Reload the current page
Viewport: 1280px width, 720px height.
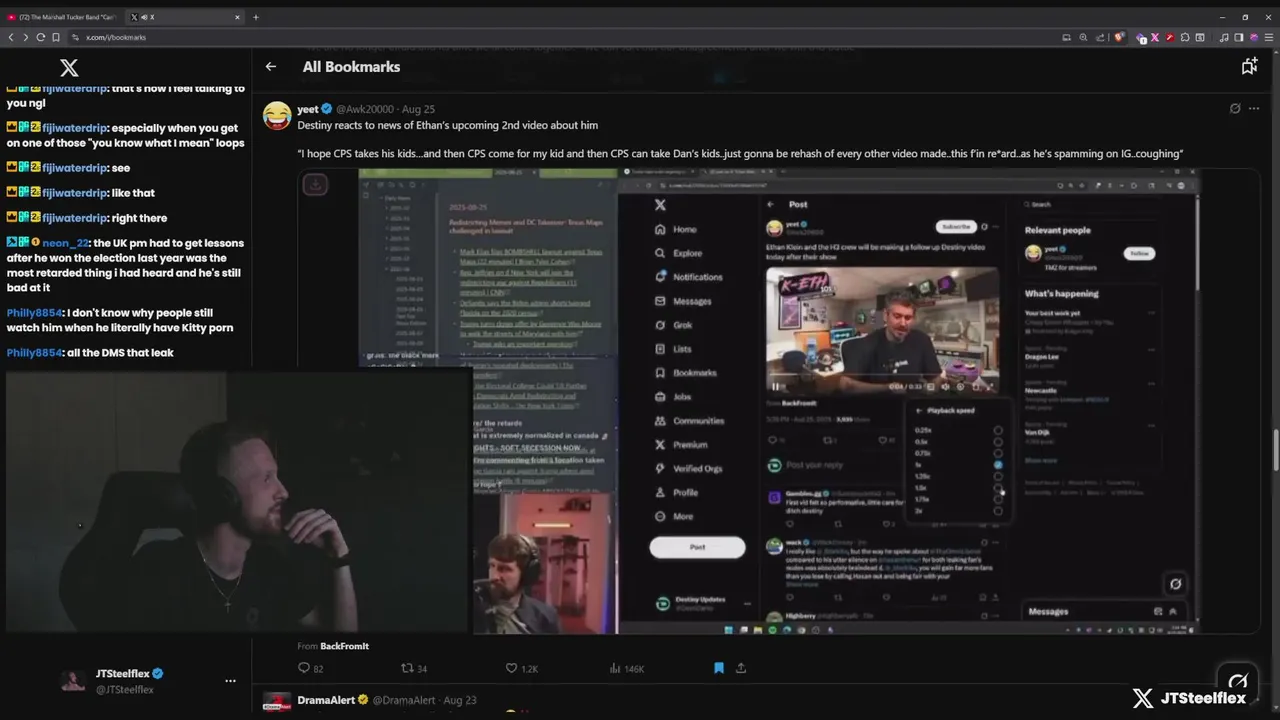coord(41,37)
